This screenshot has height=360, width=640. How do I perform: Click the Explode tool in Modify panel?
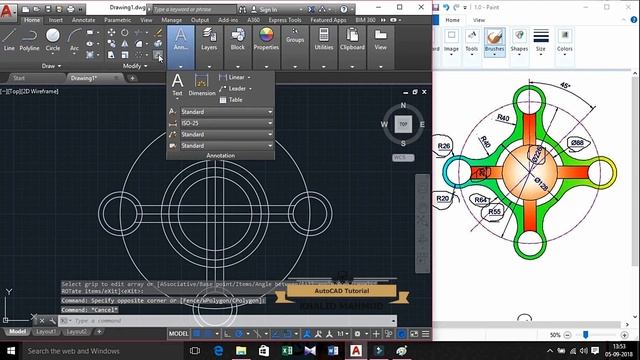click(158, 43)
